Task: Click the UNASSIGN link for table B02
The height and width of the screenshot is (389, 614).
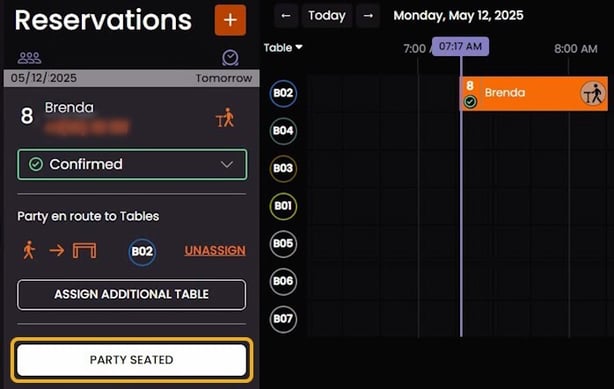Action: 215,251
